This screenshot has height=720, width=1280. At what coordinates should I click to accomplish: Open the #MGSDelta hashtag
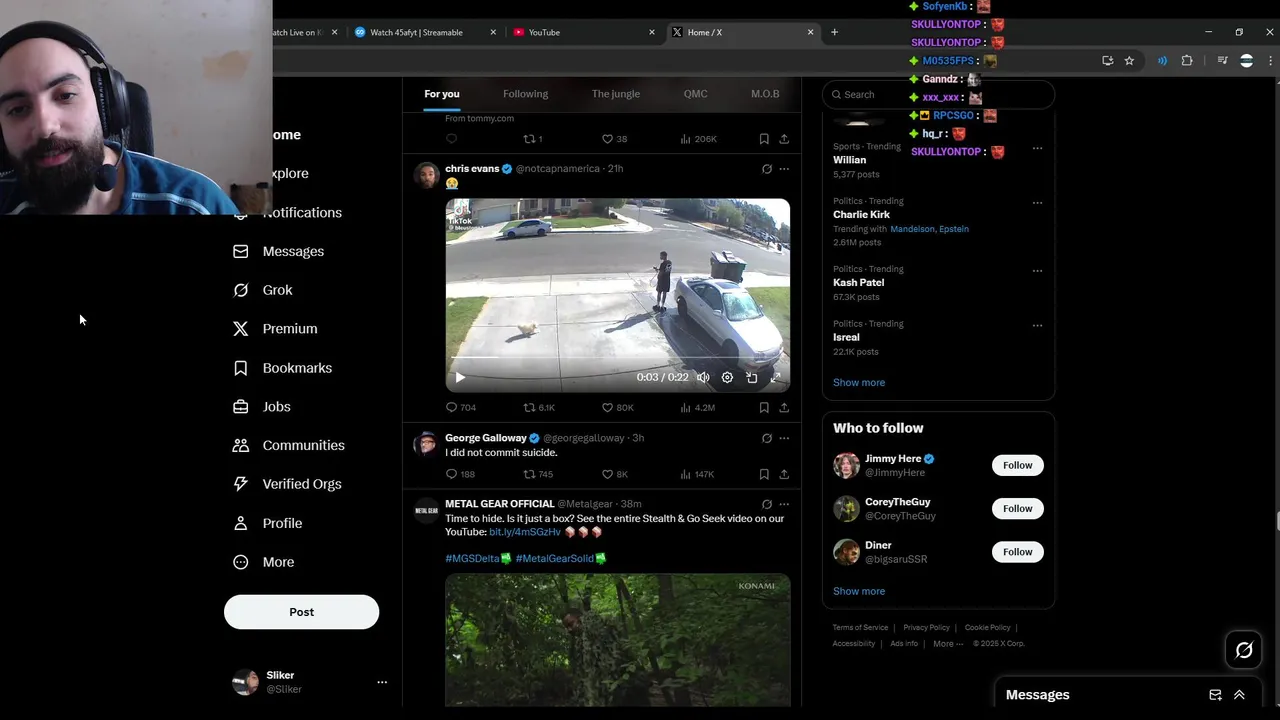(x=472, y=558)
